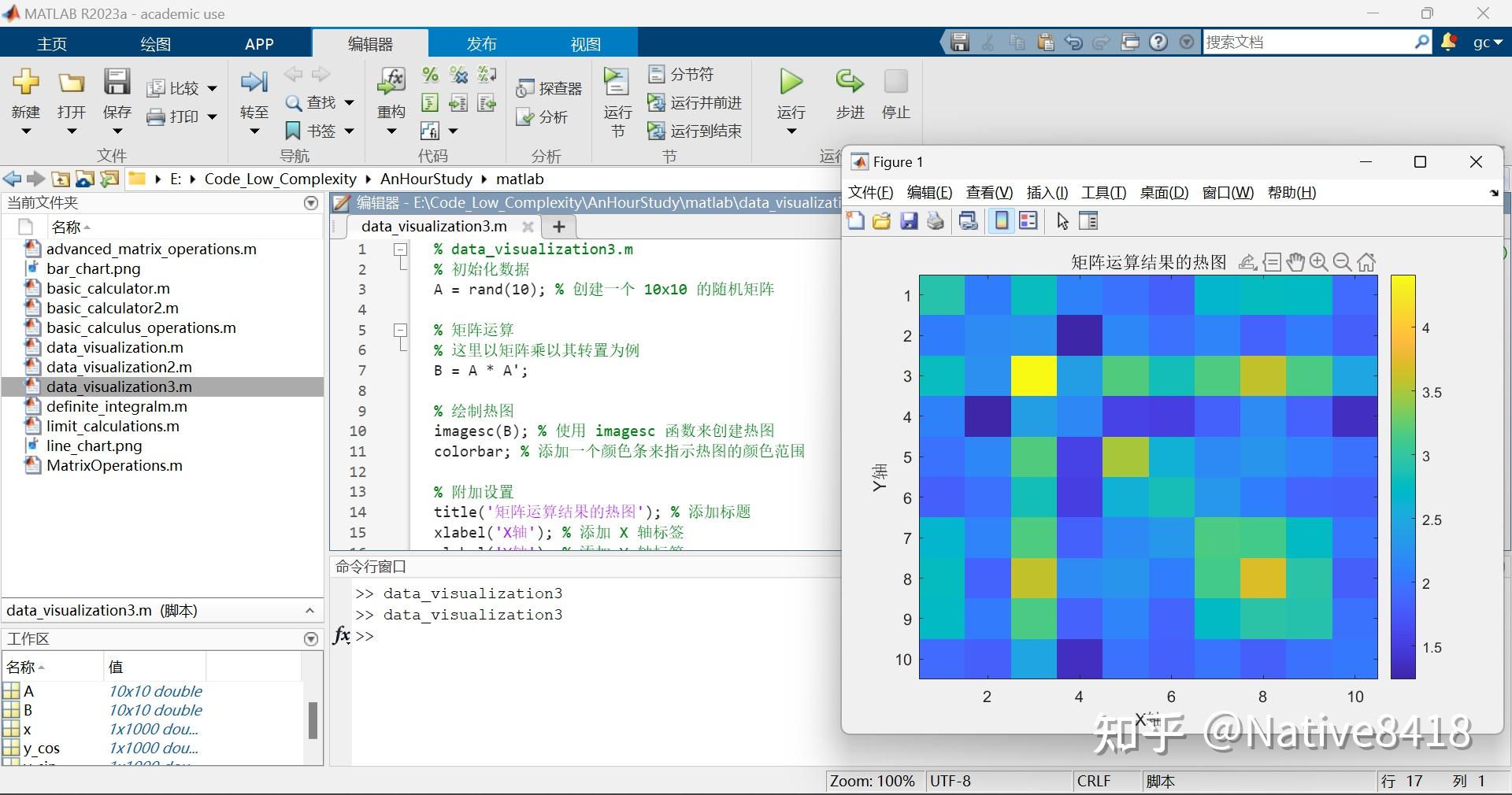Toggle Insert Legend button in Figure 1
The height and width of the screenshot is (795, 1512).
click(x=1028, y=221)
